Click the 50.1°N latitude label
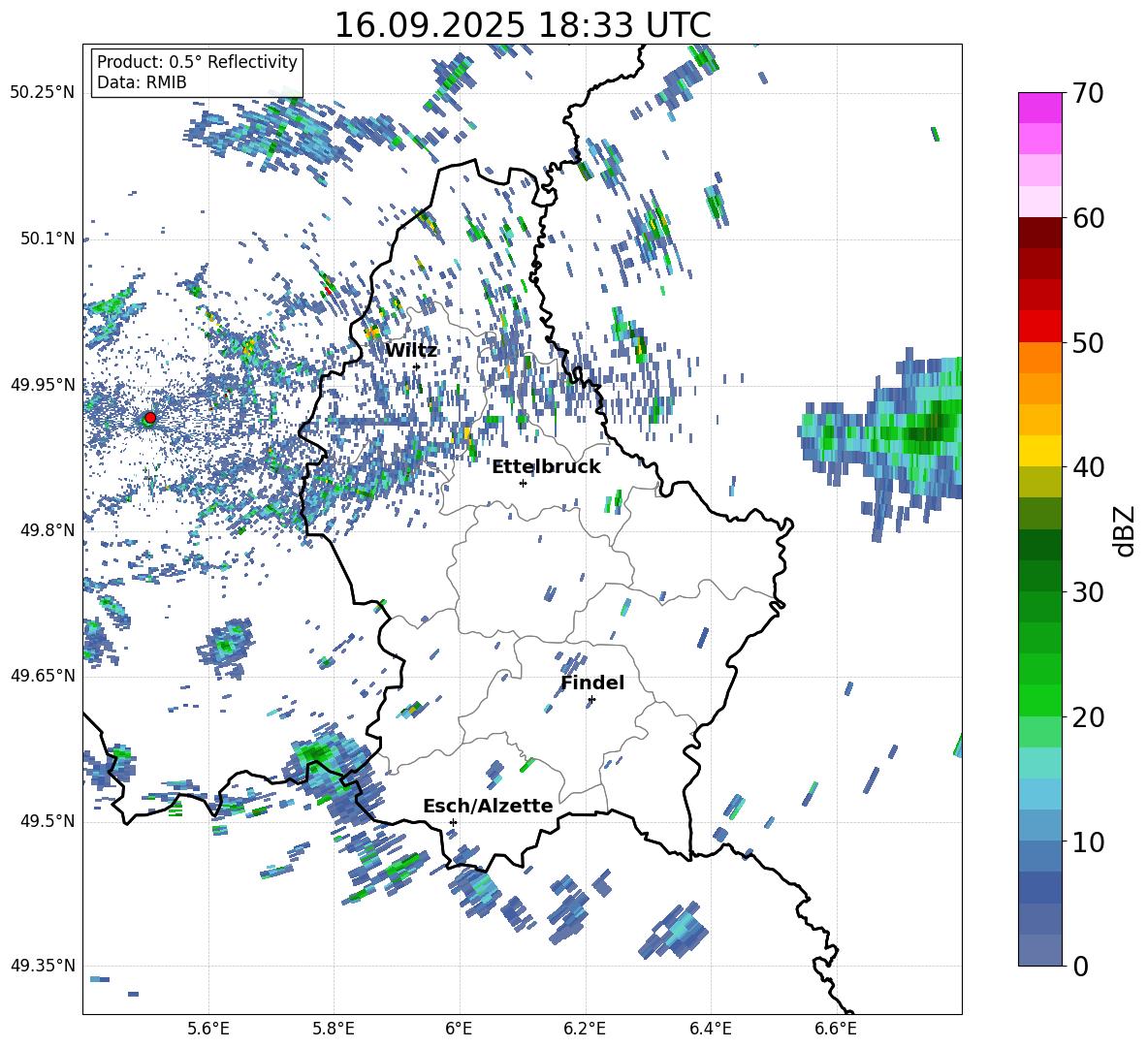This screenshot has height=1048, width=1148. click(x=48, y=238)
